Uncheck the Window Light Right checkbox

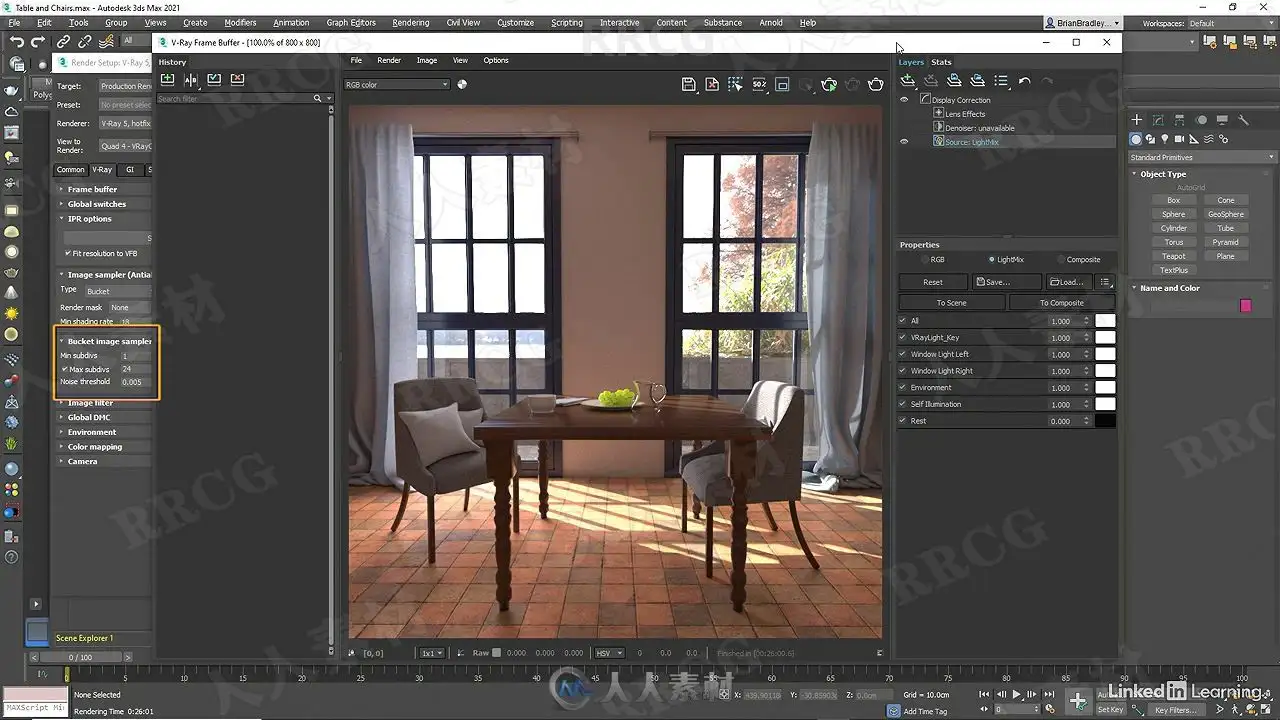903,371
